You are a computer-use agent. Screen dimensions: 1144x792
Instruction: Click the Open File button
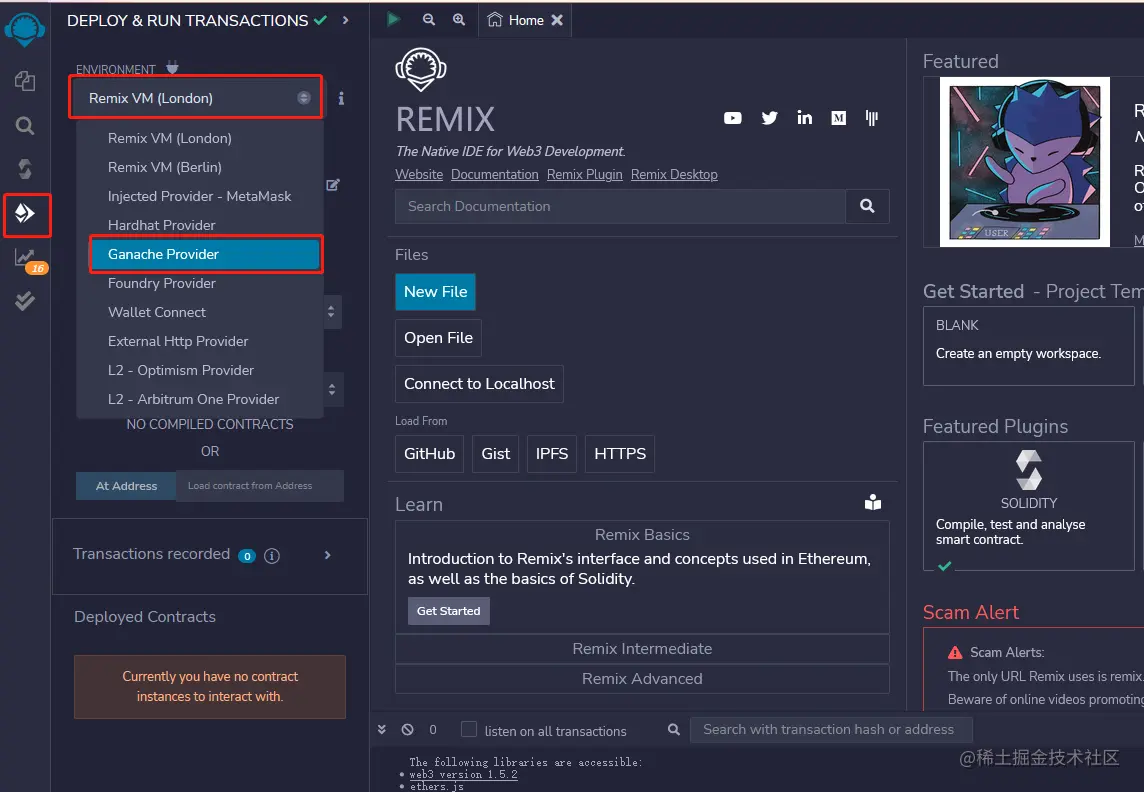(x=438, y=338)
